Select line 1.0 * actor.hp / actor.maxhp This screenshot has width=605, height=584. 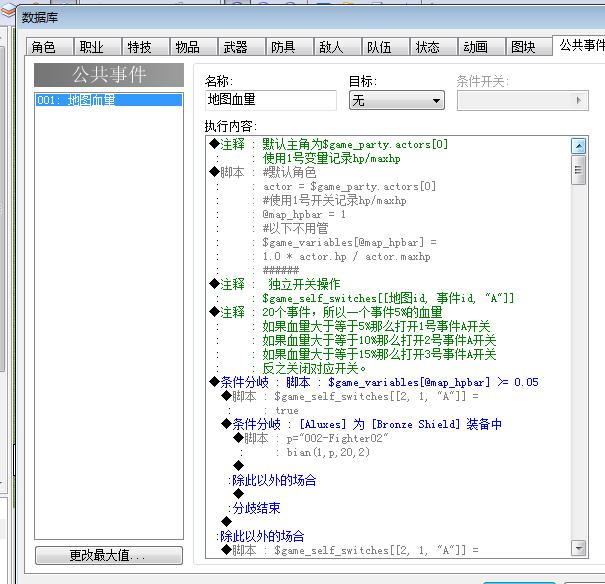[x=346, y=257]
